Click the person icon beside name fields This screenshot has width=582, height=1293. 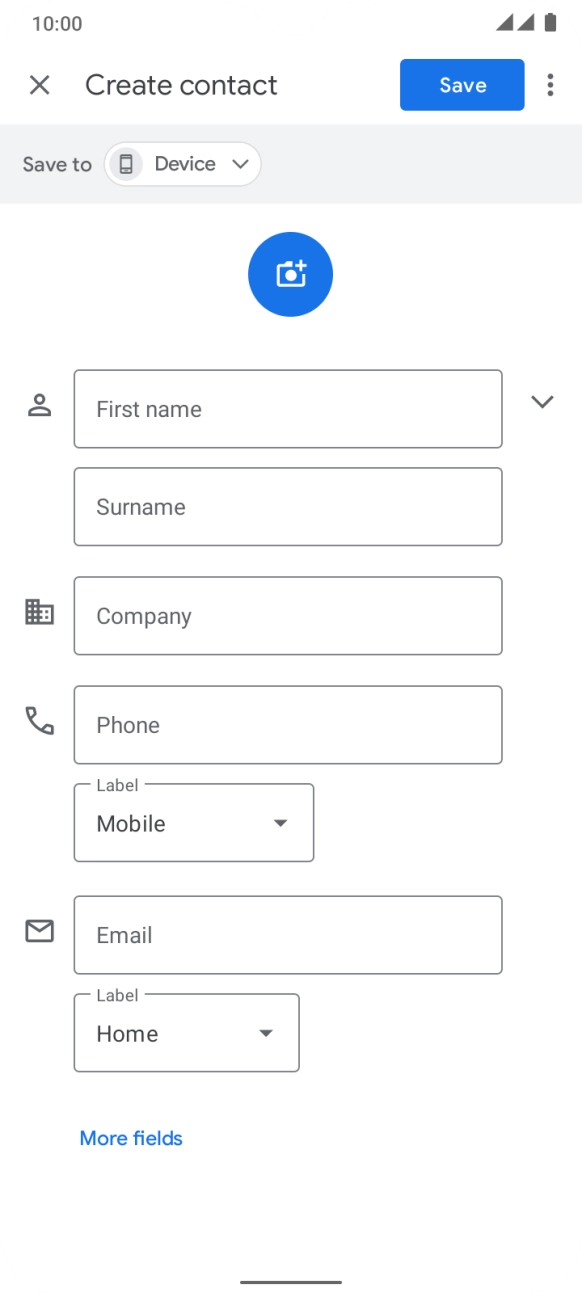point(39,404)
